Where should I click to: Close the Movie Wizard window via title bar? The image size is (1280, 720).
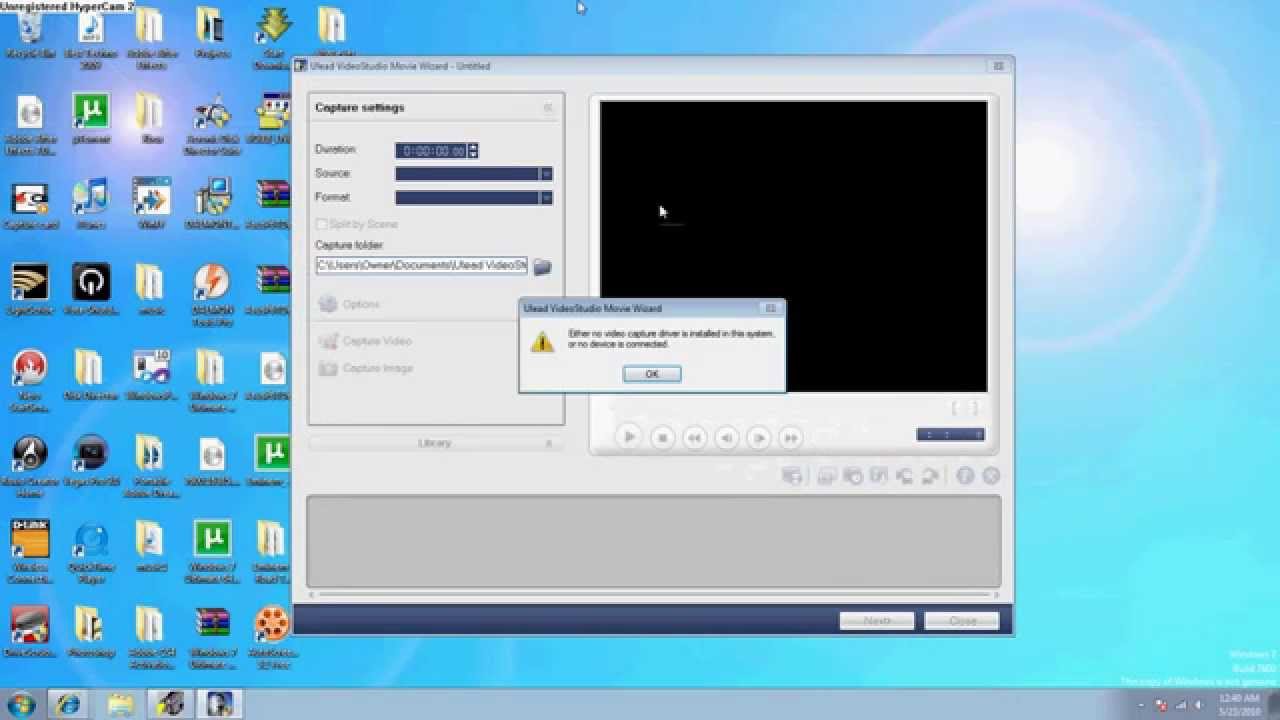click(x=998, y=66)
